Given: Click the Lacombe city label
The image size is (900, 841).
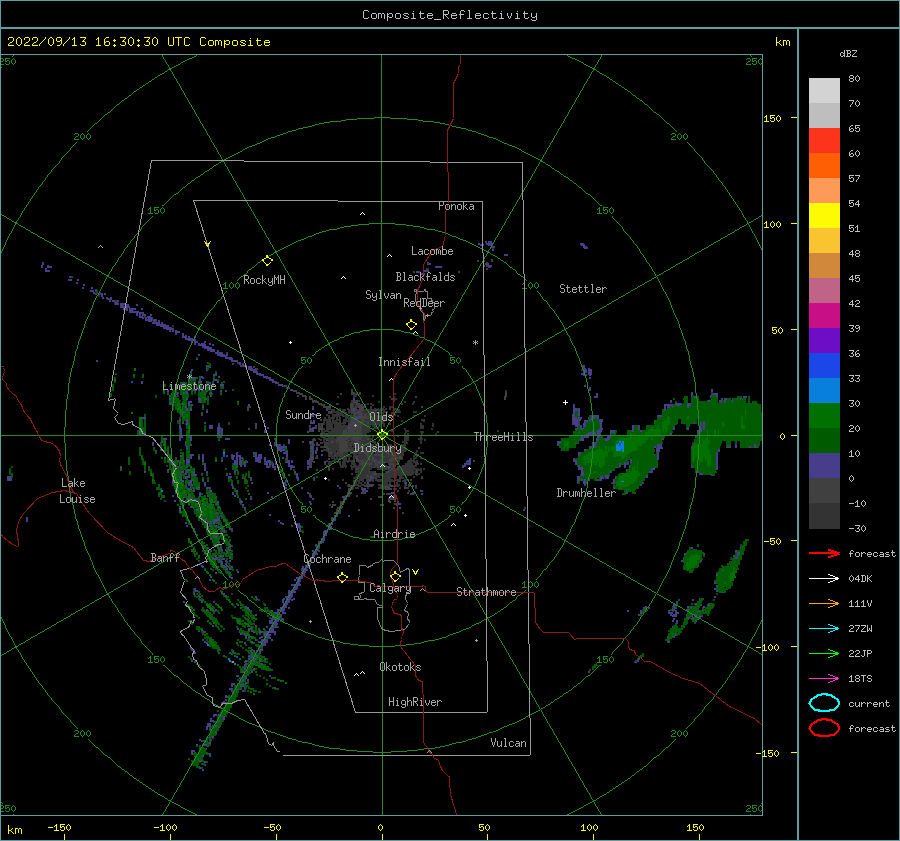Looking at the screenshot, I should click(432, 251).
